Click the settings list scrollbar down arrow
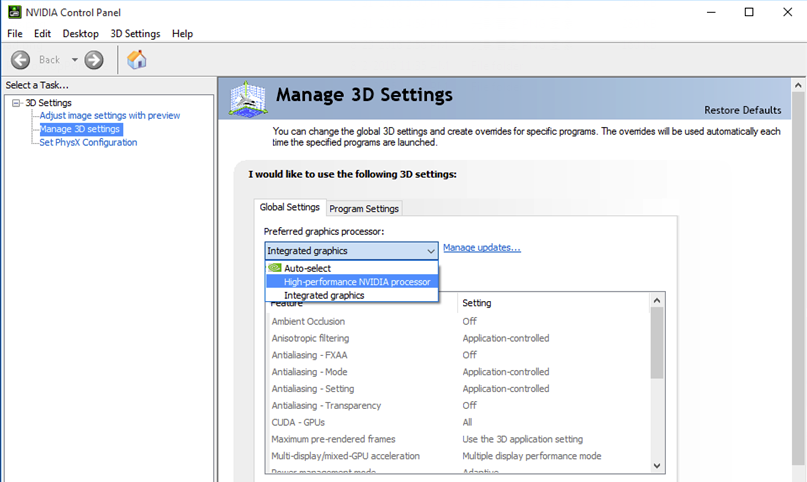The height and width of the screenshot is (482, 807). pyautogui.click(x=657, y=466)
